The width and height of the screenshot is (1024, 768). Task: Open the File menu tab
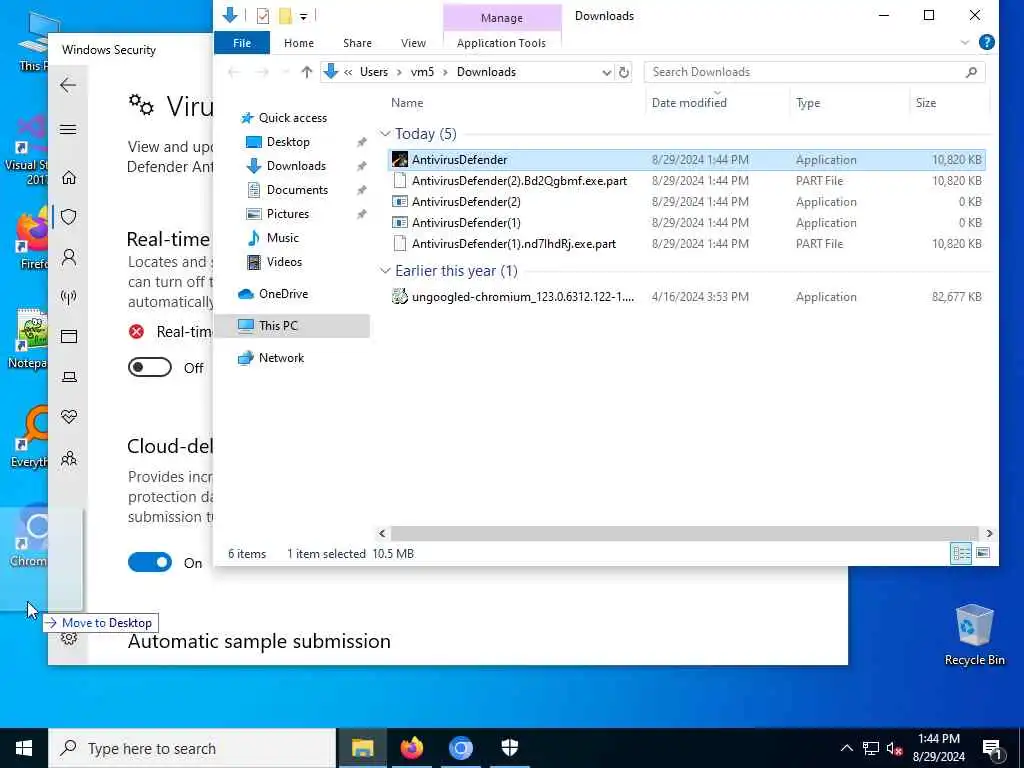tap(242, 42)
